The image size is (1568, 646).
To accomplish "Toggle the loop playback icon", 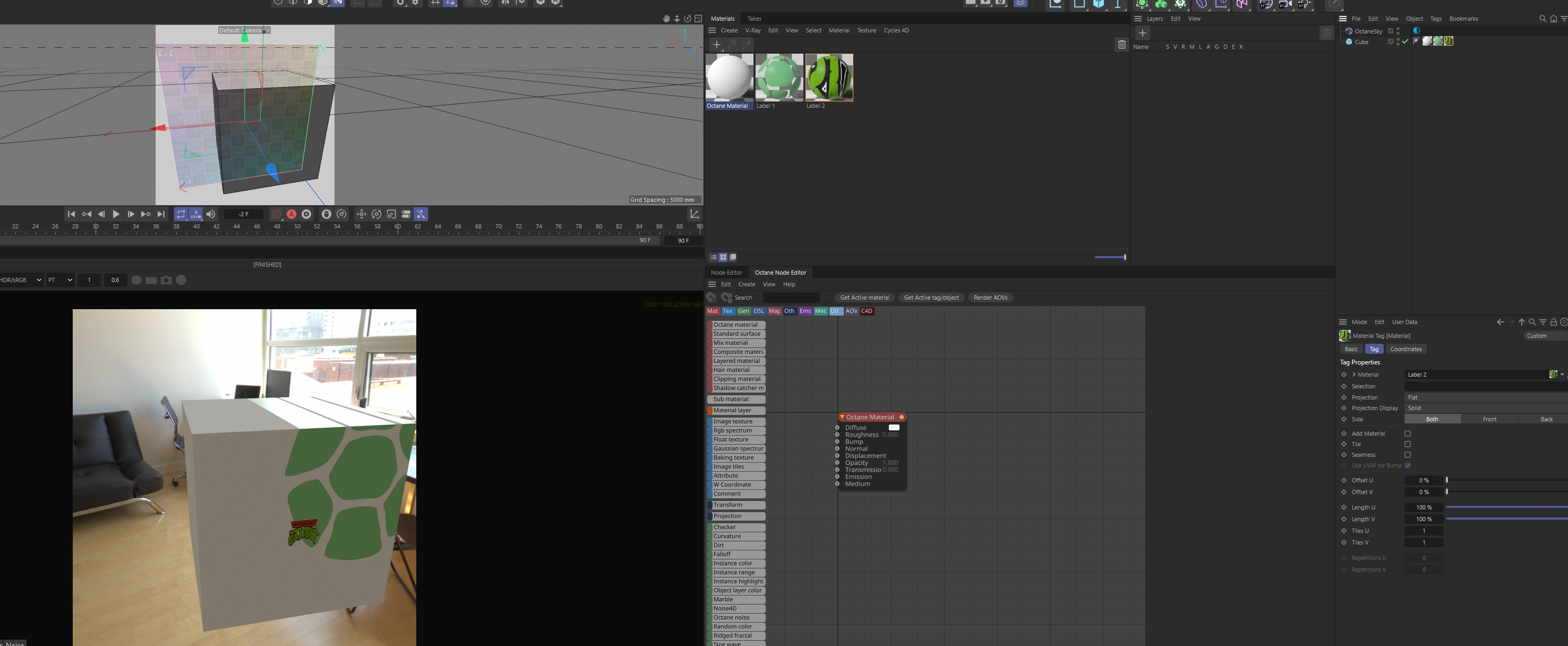I will pyautogui.click(x=181, y=214).
